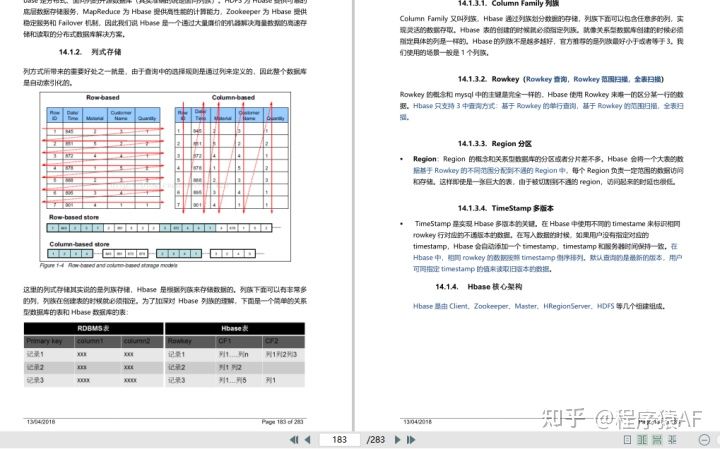720x449 pixels.
Task: Click the total page count /283
Action: point(376,439)
